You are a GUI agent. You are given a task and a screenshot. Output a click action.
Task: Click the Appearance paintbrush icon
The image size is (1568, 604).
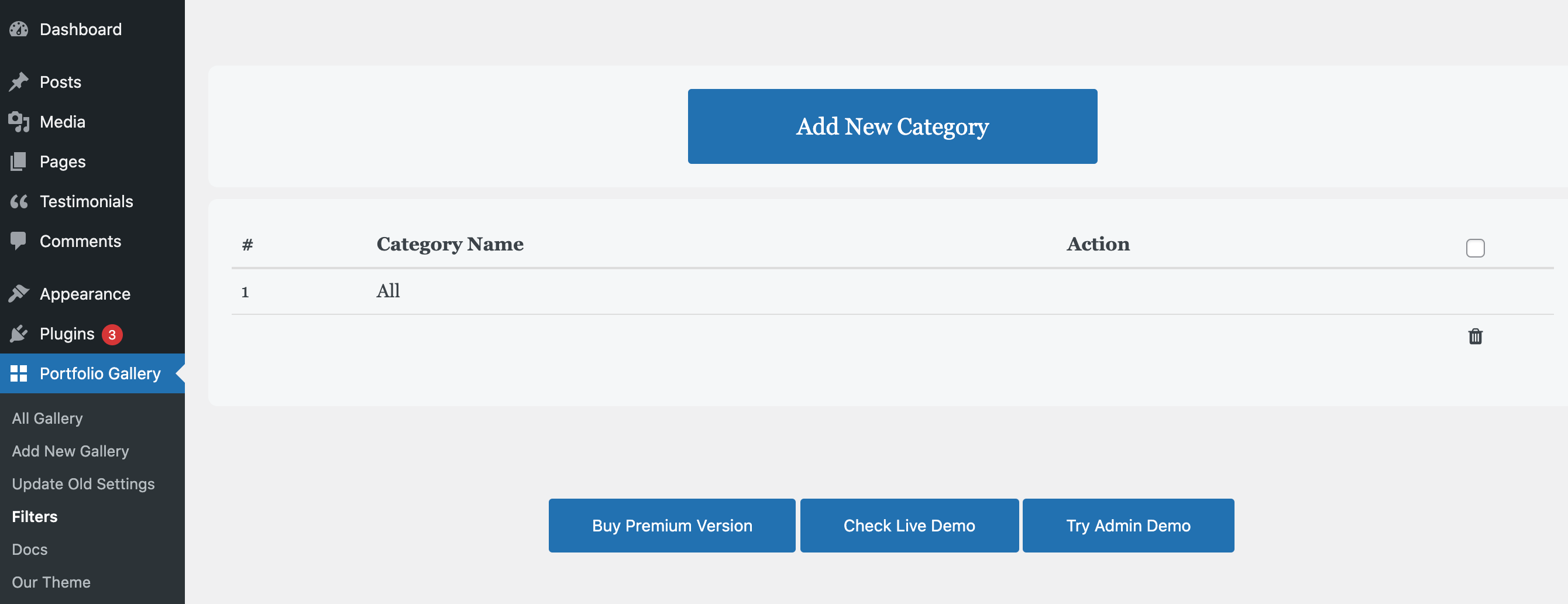pos(19,293)
